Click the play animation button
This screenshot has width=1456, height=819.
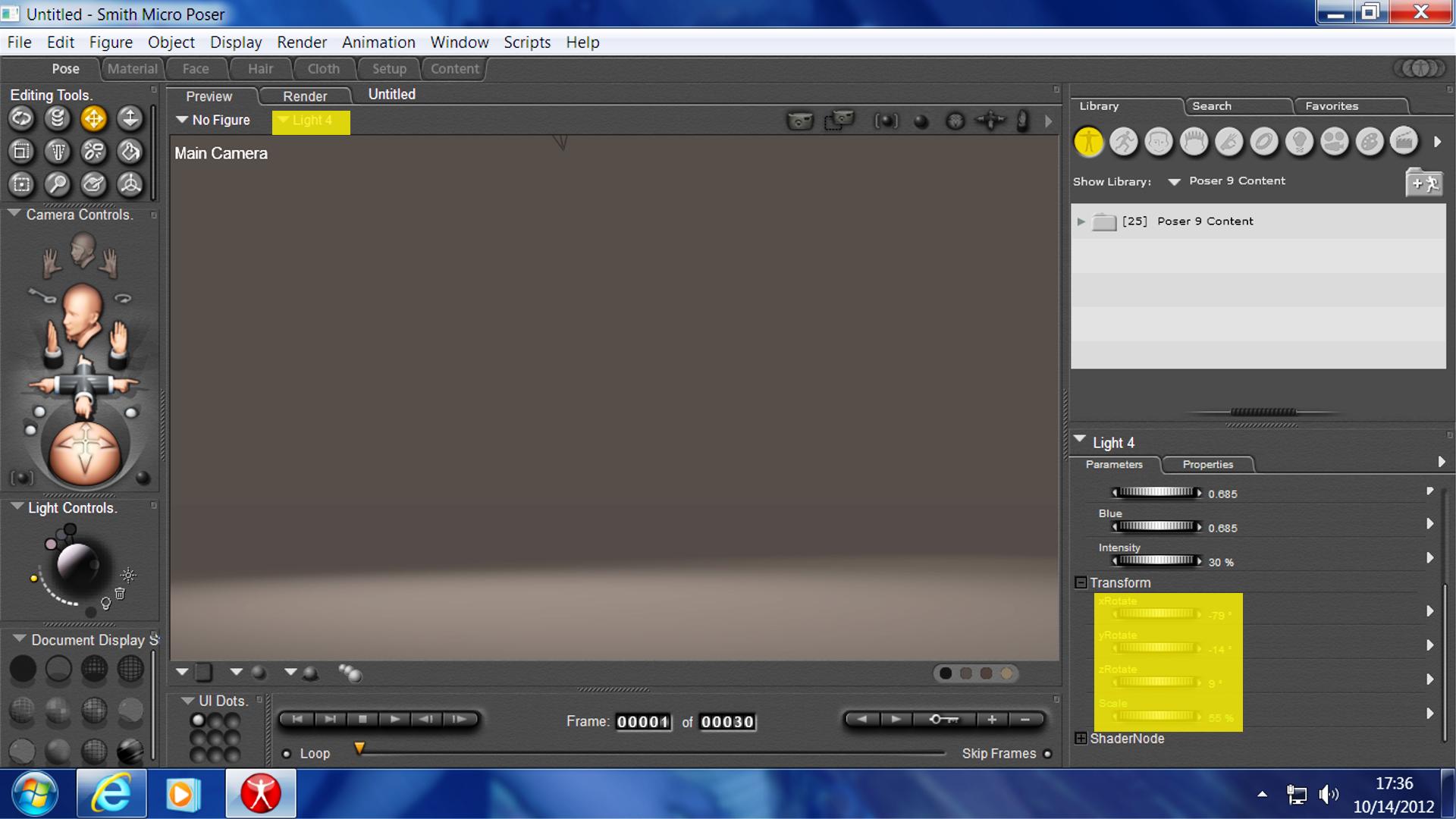394,719
